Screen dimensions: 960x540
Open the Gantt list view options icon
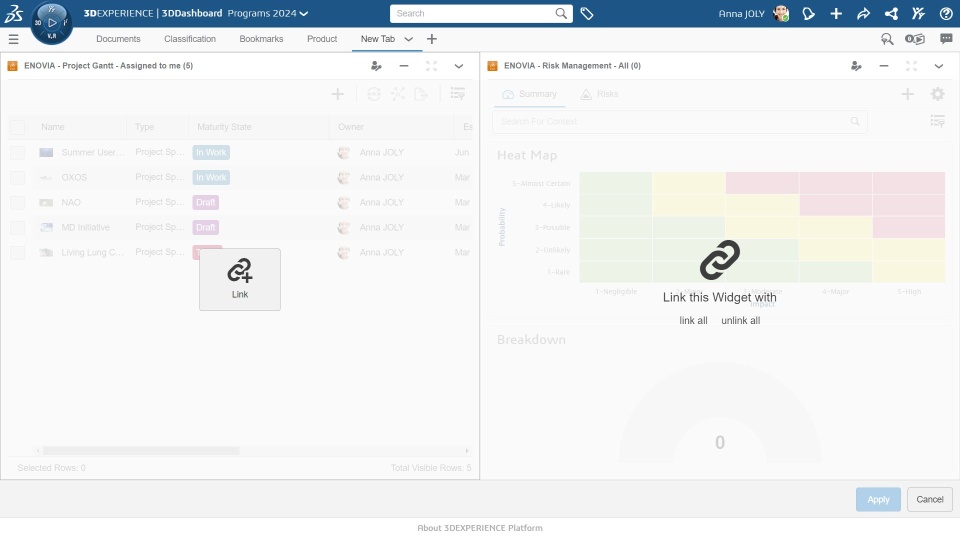[457, 94]
